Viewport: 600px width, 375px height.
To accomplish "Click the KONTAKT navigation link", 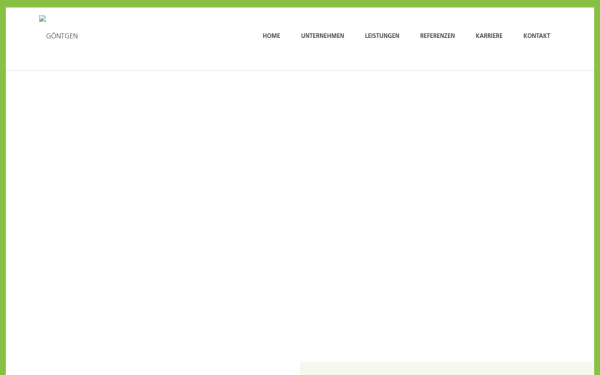I will click(536, 36).
